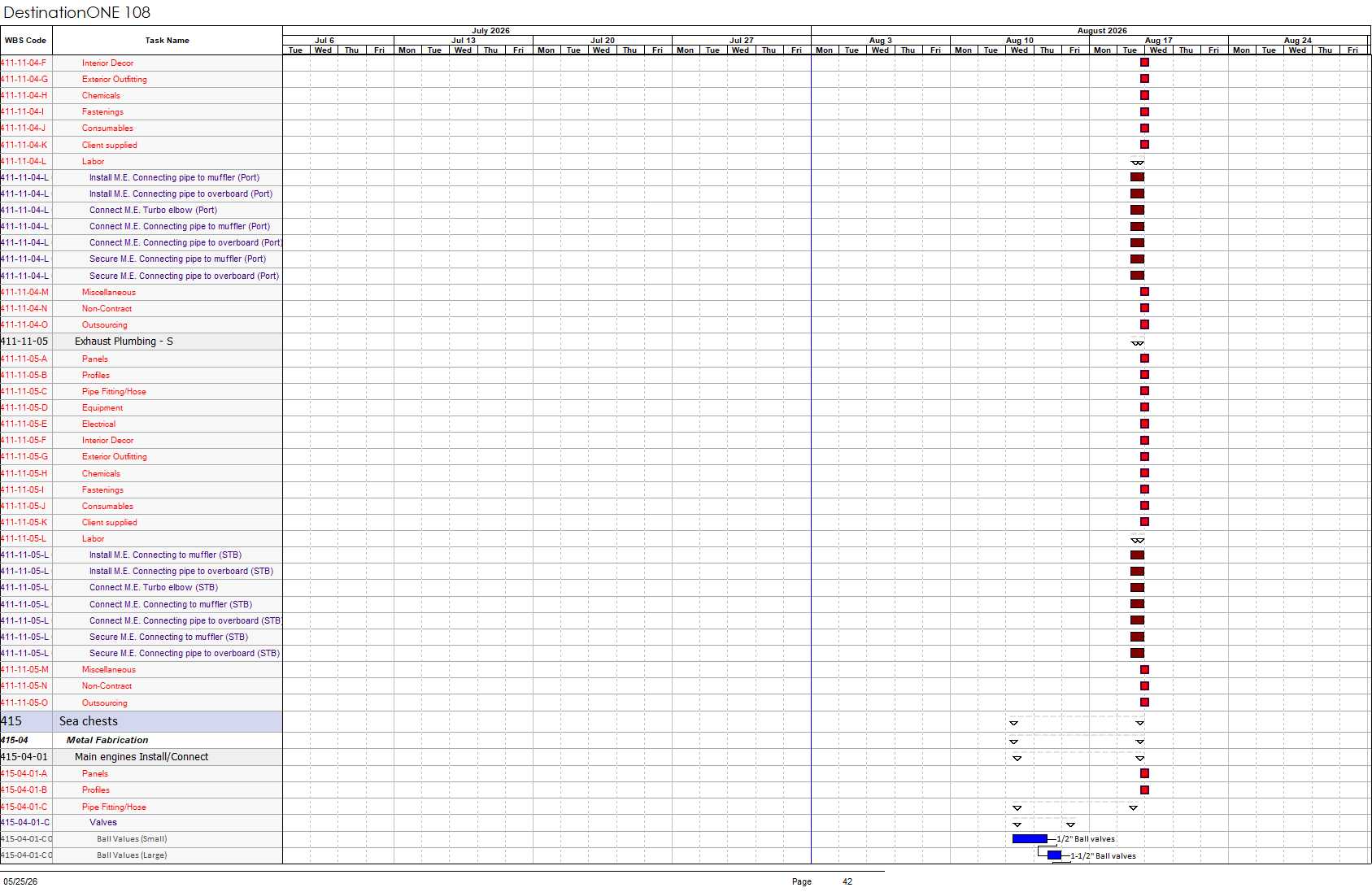Click red milestone in 411-11-05-O Outsourcing row

[1144, 703]
